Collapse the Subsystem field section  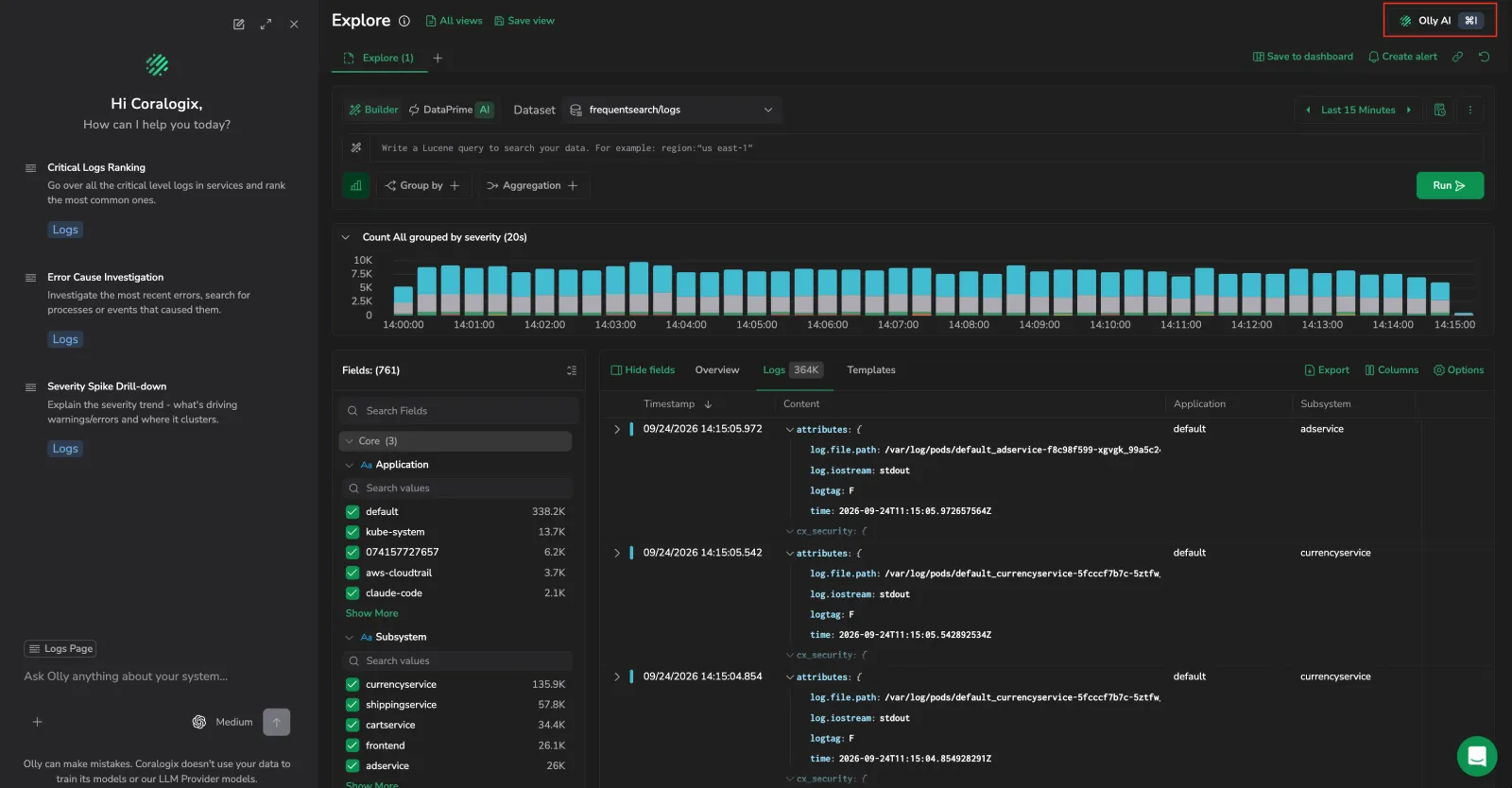point(350,637)
